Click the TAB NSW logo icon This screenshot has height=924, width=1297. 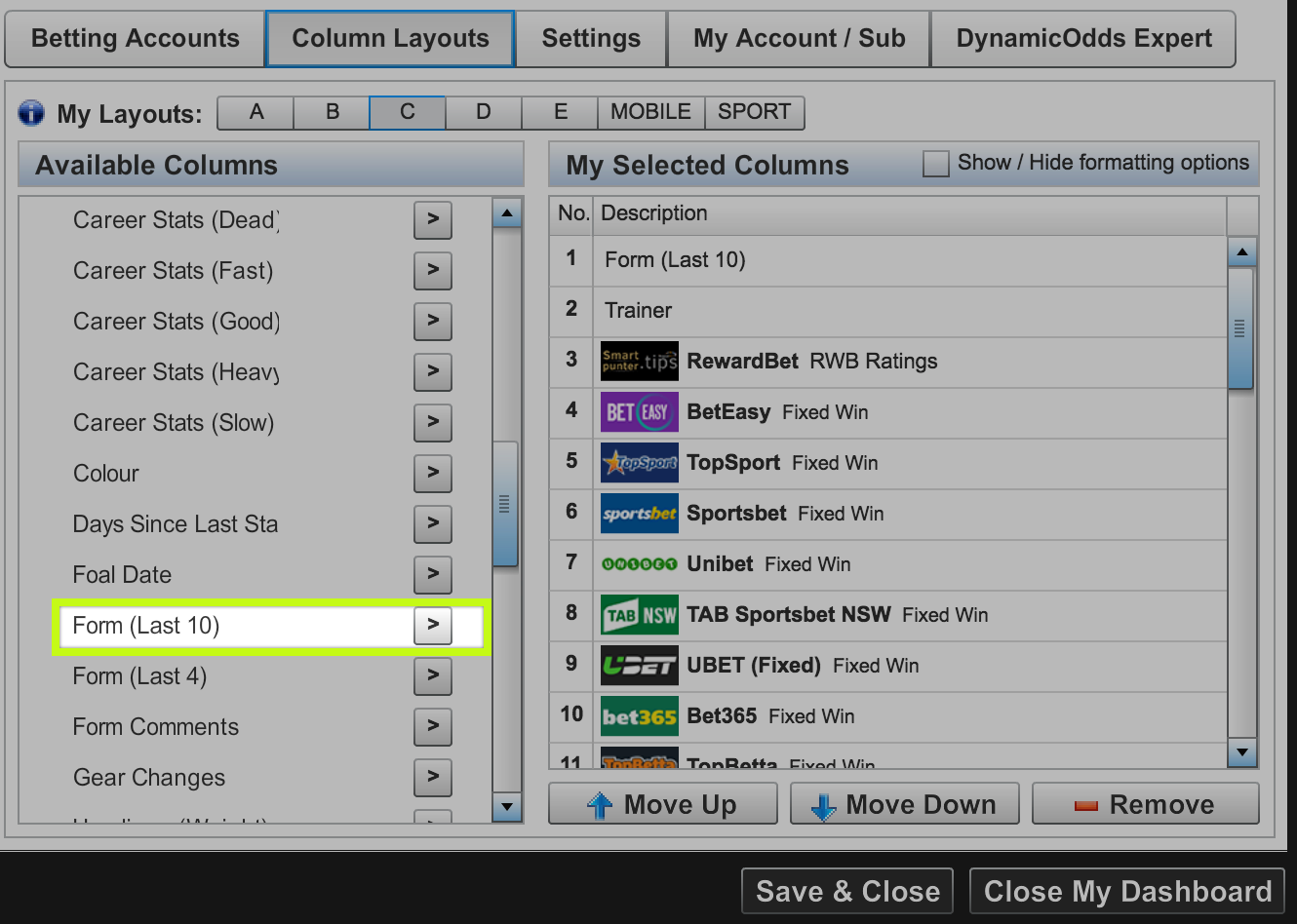click(x=639, y=615)
